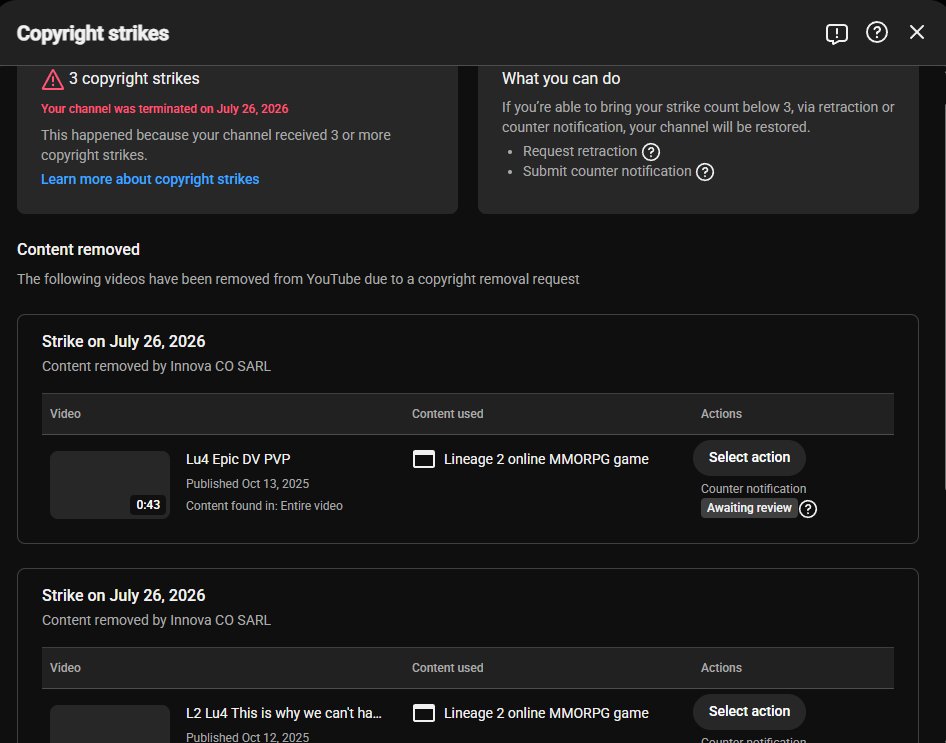Screen dimensions: 946x743
Task: Open the Lu4 Epic DV PVP video thumbnail
Action: [x=110, y=485]
